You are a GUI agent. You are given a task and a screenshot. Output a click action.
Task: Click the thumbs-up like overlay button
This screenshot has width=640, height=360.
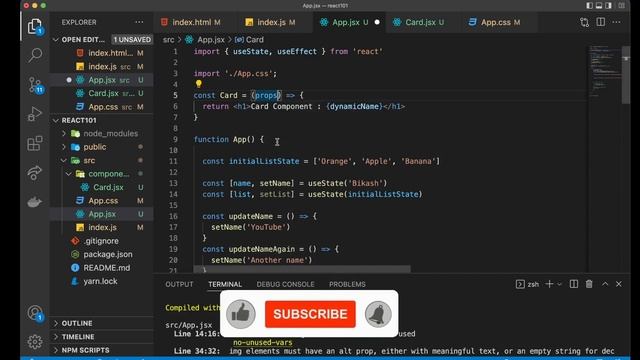click(x=241, y=314)
